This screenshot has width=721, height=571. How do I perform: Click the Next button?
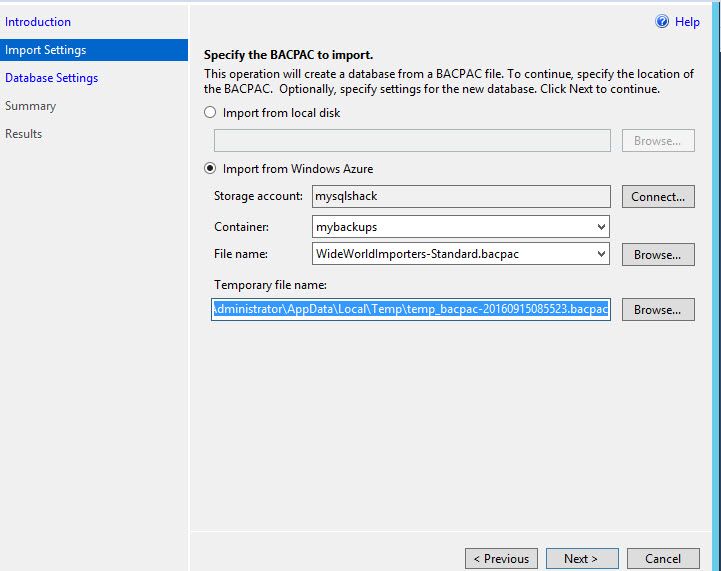tap(581, 559)
